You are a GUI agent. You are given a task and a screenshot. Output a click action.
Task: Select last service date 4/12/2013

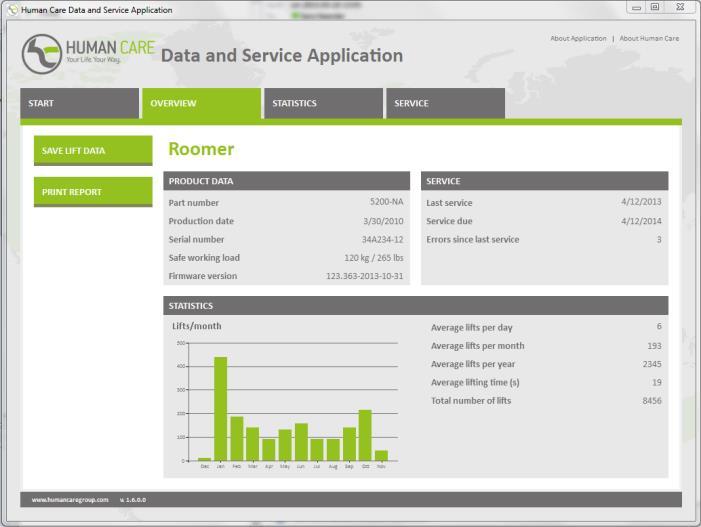coord(641,202)
